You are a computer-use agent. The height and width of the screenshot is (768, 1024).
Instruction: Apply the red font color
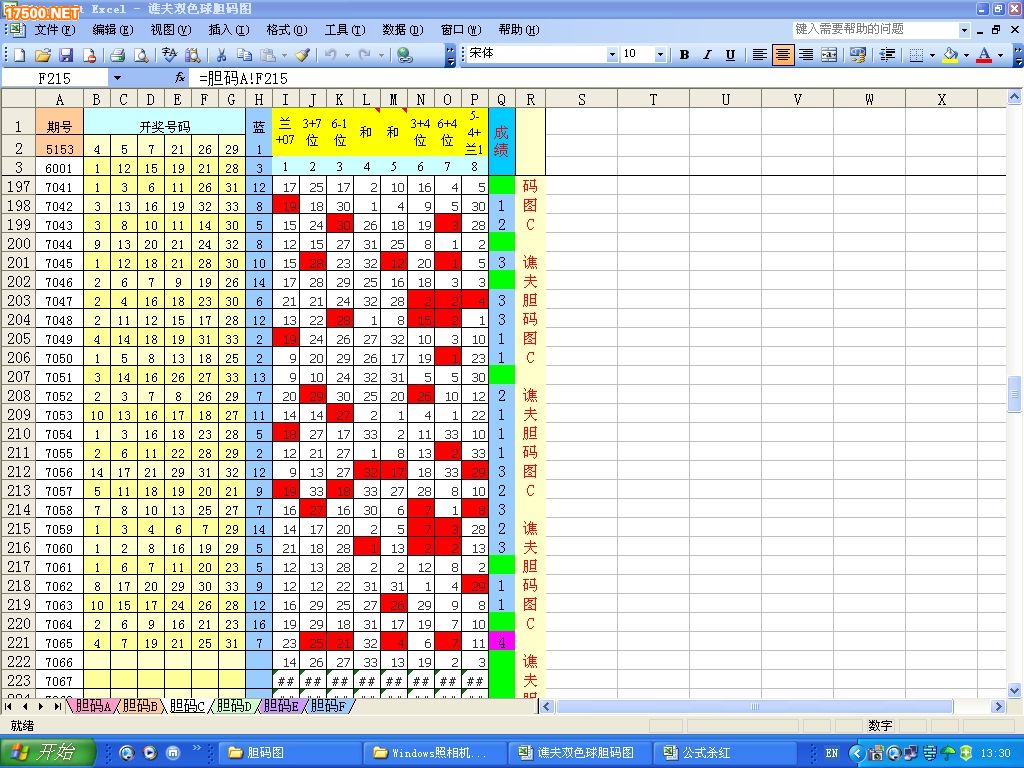coord(984,55)
